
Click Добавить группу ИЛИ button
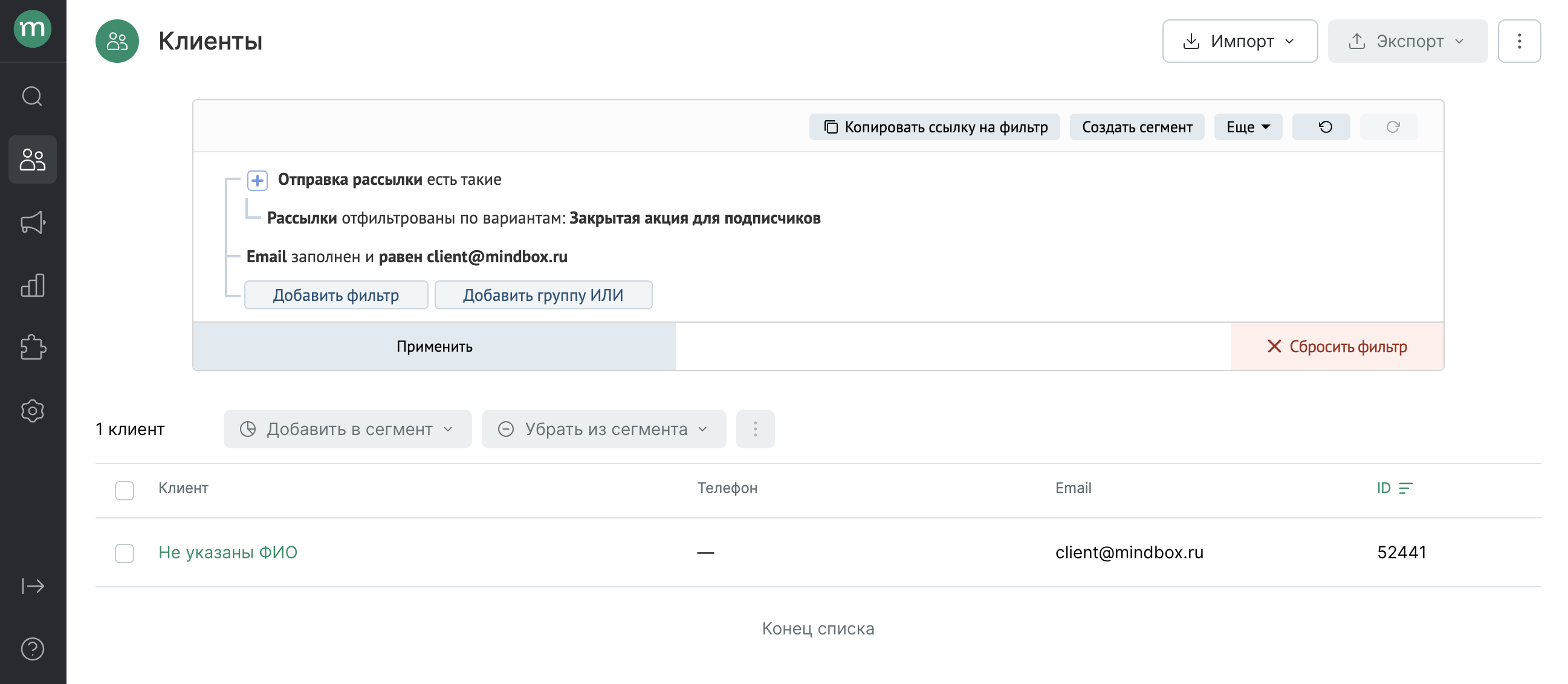543,295
